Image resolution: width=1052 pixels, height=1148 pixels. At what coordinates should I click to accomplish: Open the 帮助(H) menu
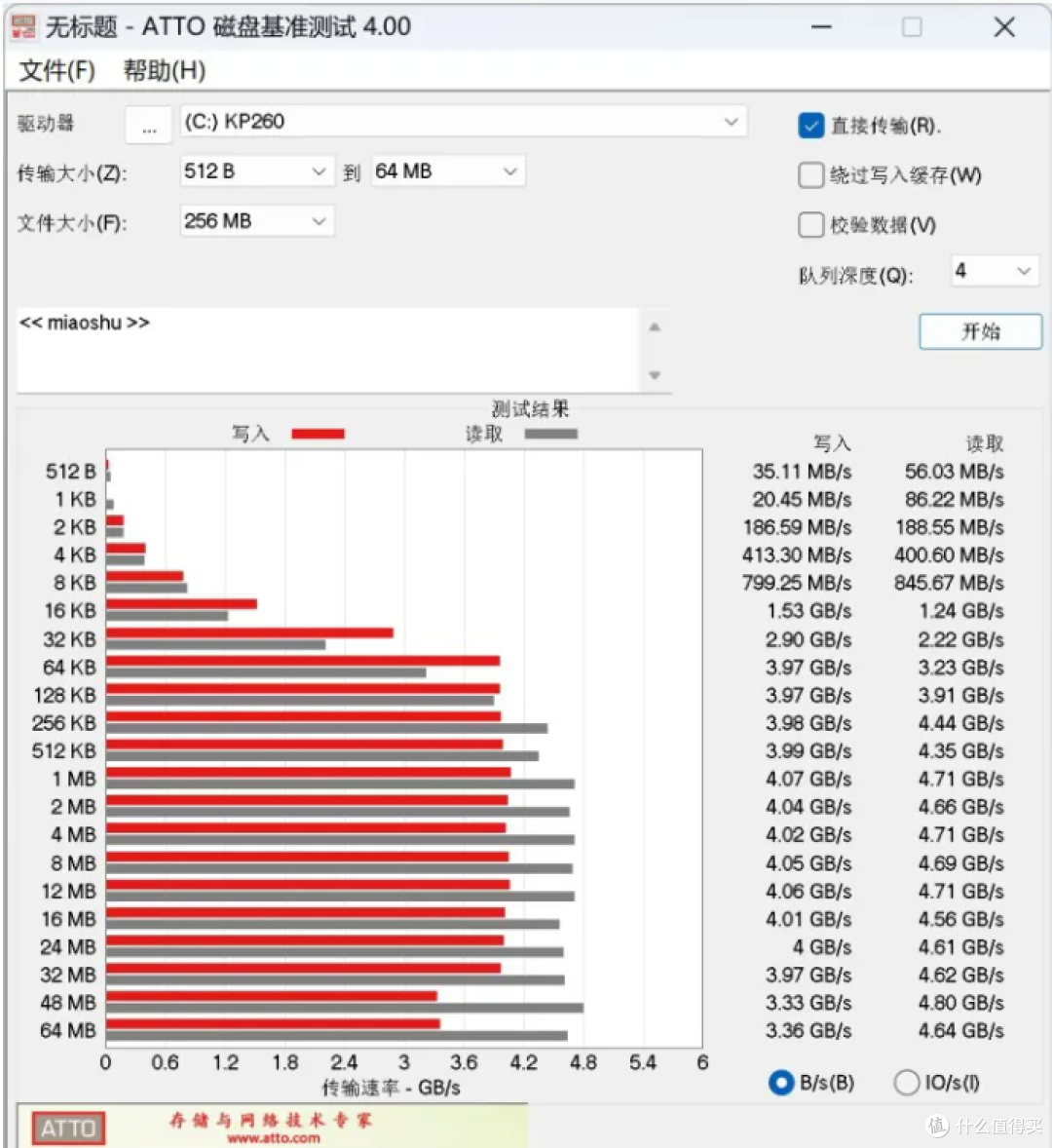click(165, 70)
